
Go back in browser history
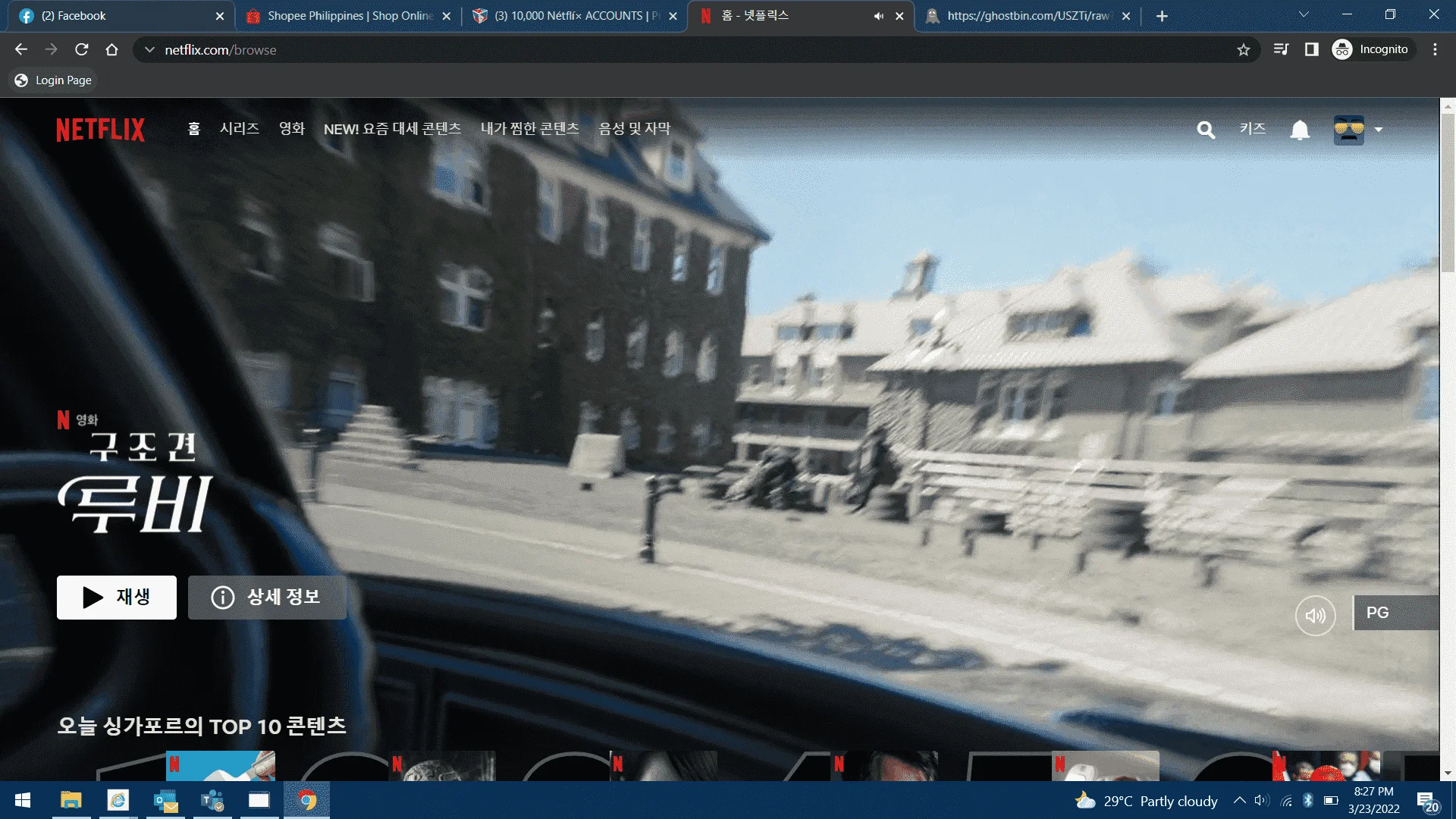(21, 49)
